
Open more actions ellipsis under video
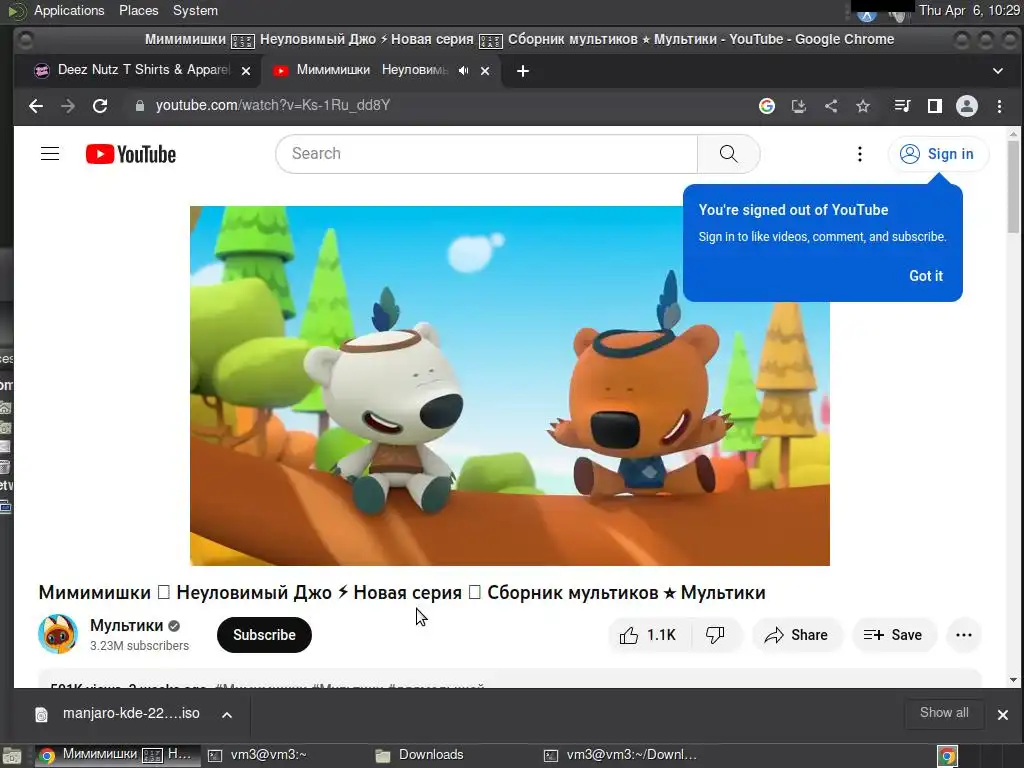tap(963, 635)
